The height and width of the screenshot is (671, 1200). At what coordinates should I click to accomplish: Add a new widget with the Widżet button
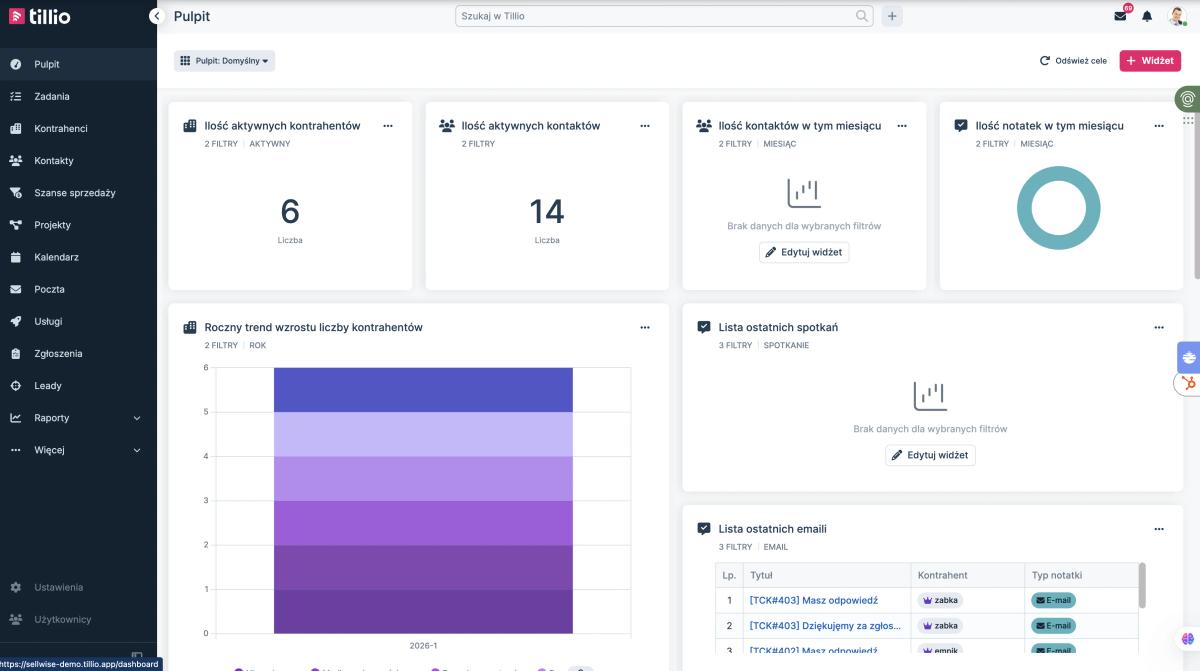(1150, 61)
